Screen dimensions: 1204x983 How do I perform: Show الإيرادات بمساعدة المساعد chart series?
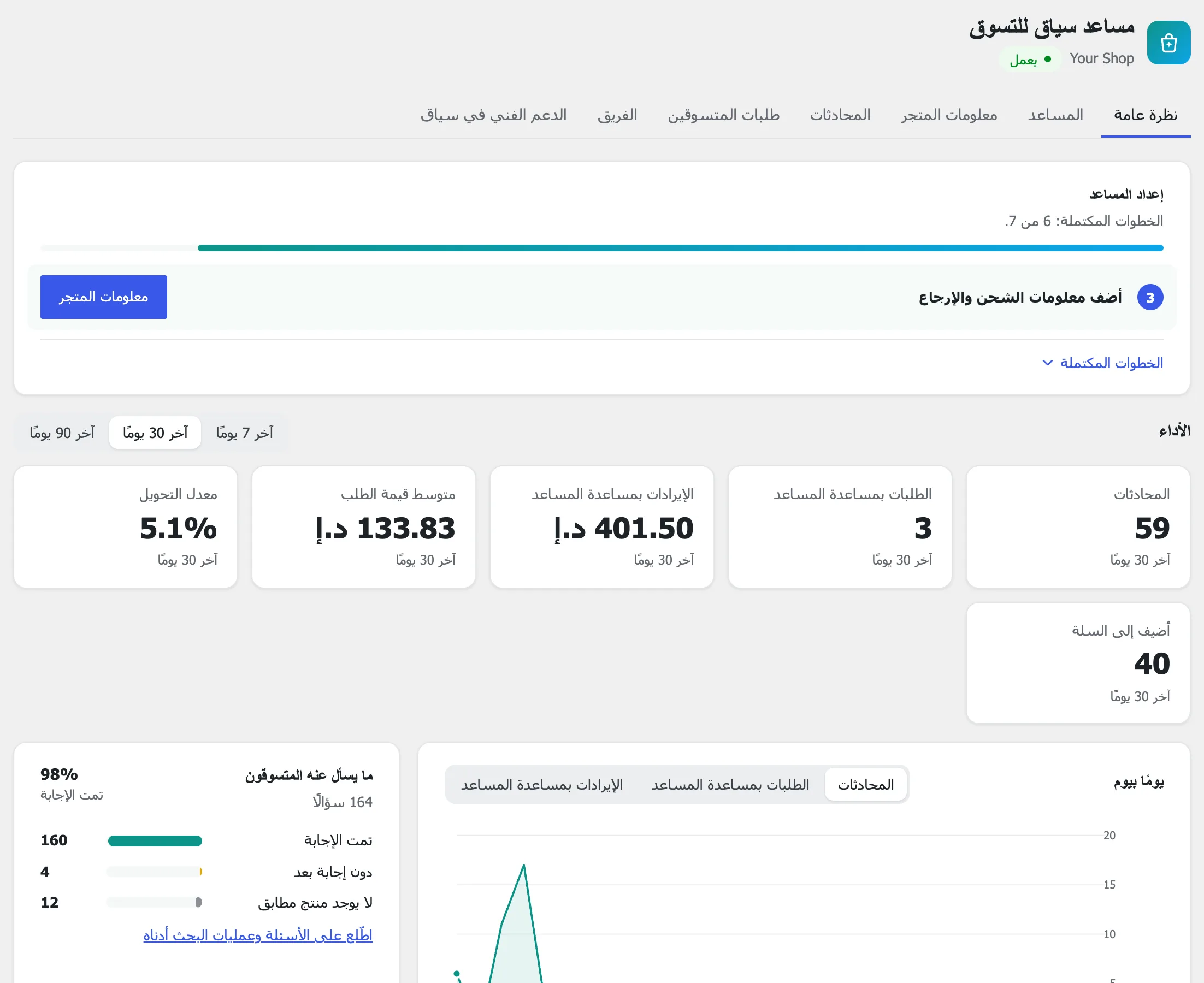541,784
